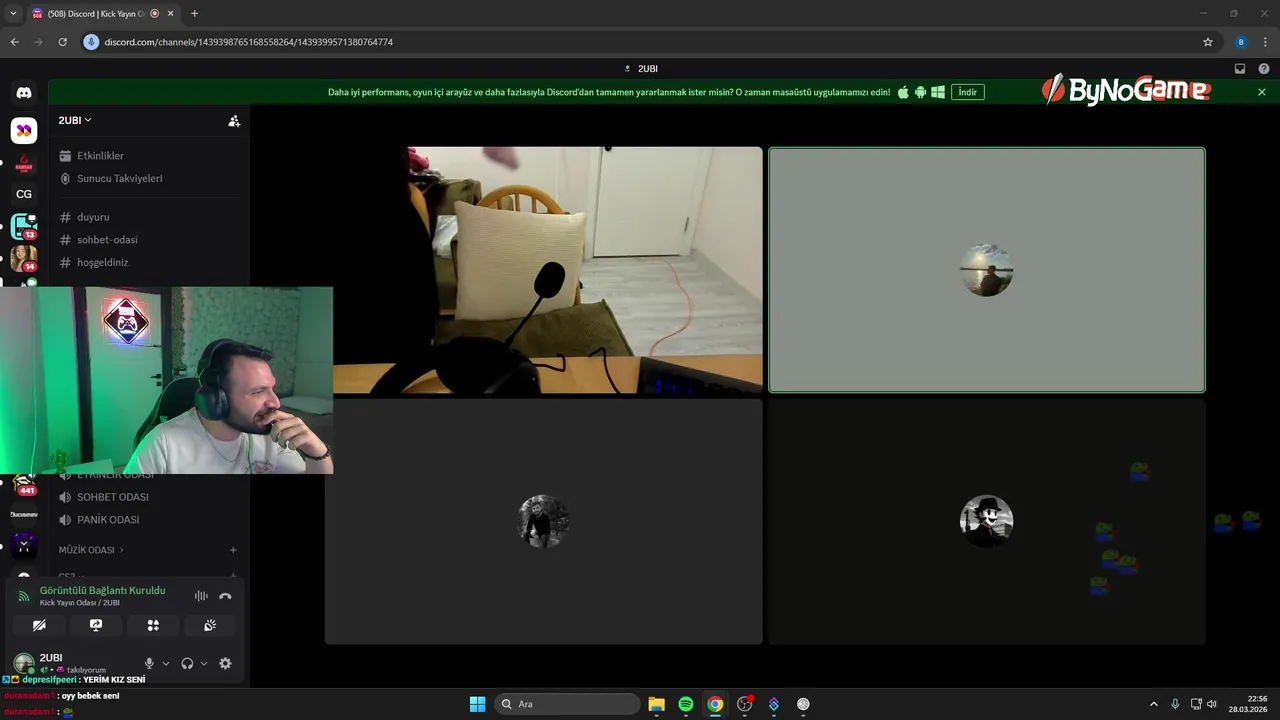Turn on the camera toggle

[x=39, y=625]
